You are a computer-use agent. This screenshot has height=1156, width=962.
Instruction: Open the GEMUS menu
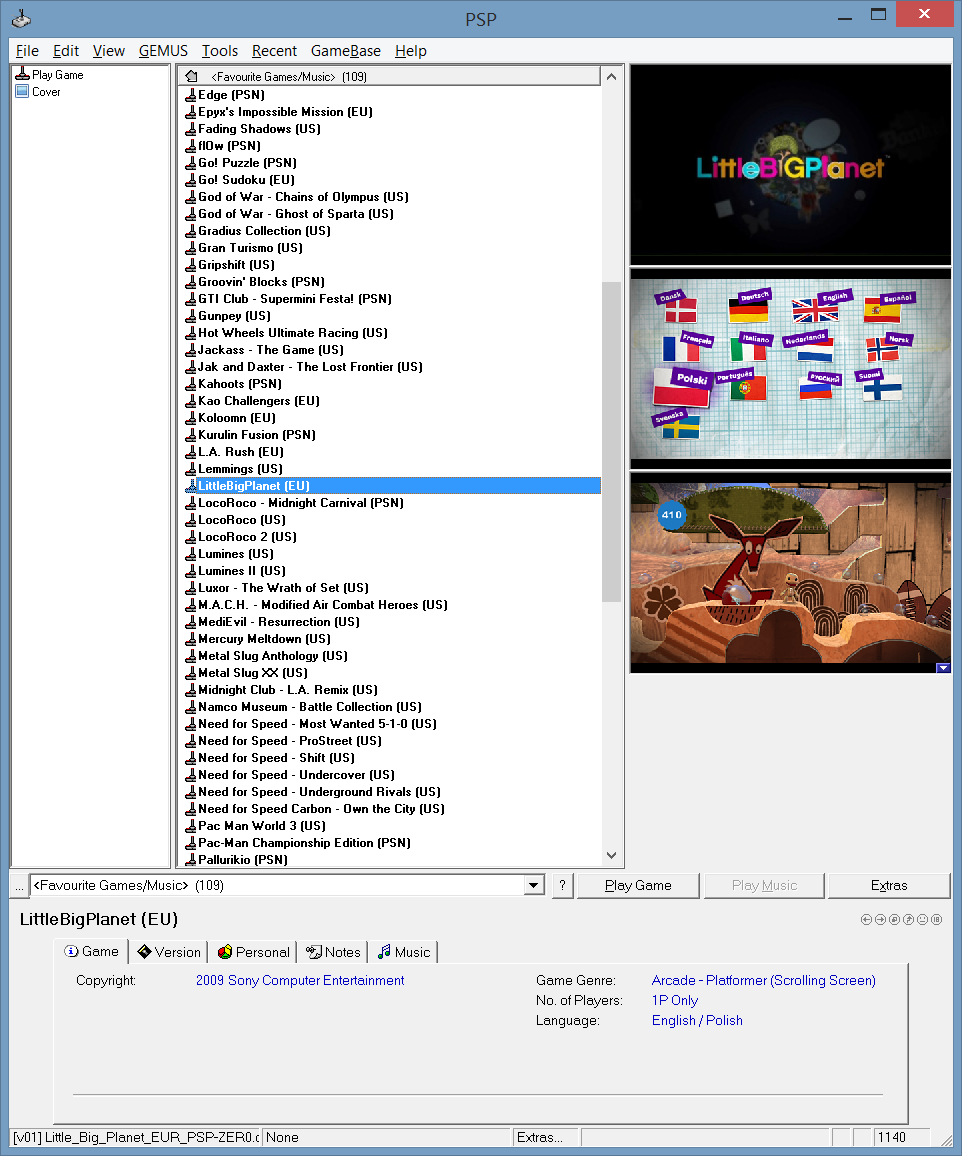(163, 51)
